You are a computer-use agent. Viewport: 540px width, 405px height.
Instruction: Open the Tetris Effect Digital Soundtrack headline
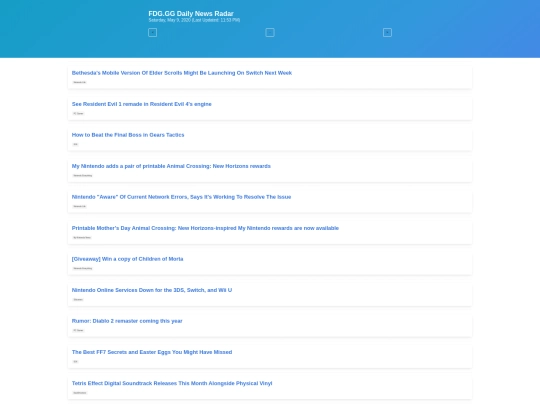tap(172, 383)
